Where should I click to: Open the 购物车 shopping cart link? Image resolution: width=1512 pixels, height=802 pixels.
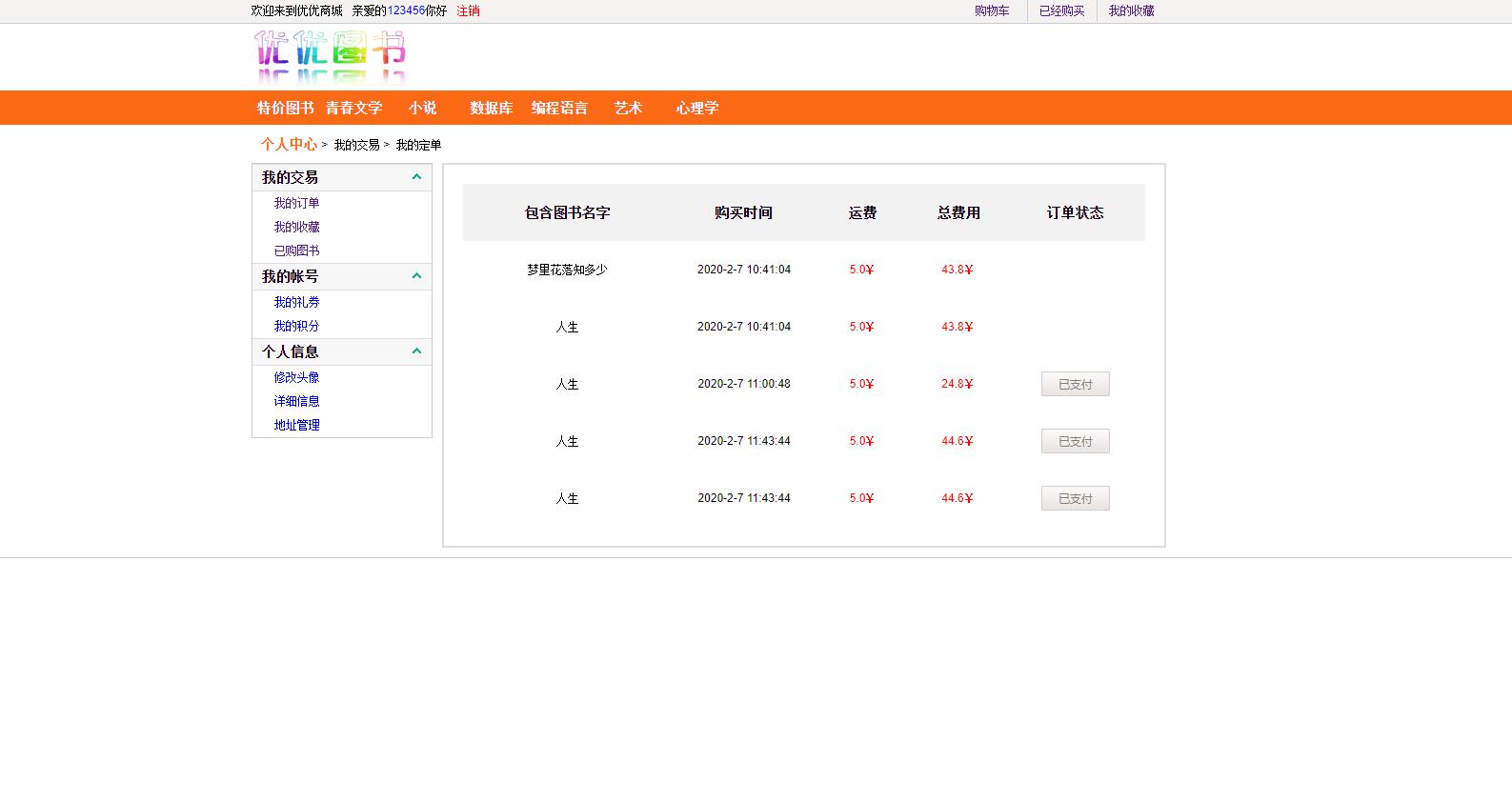(x=991, y=11)
